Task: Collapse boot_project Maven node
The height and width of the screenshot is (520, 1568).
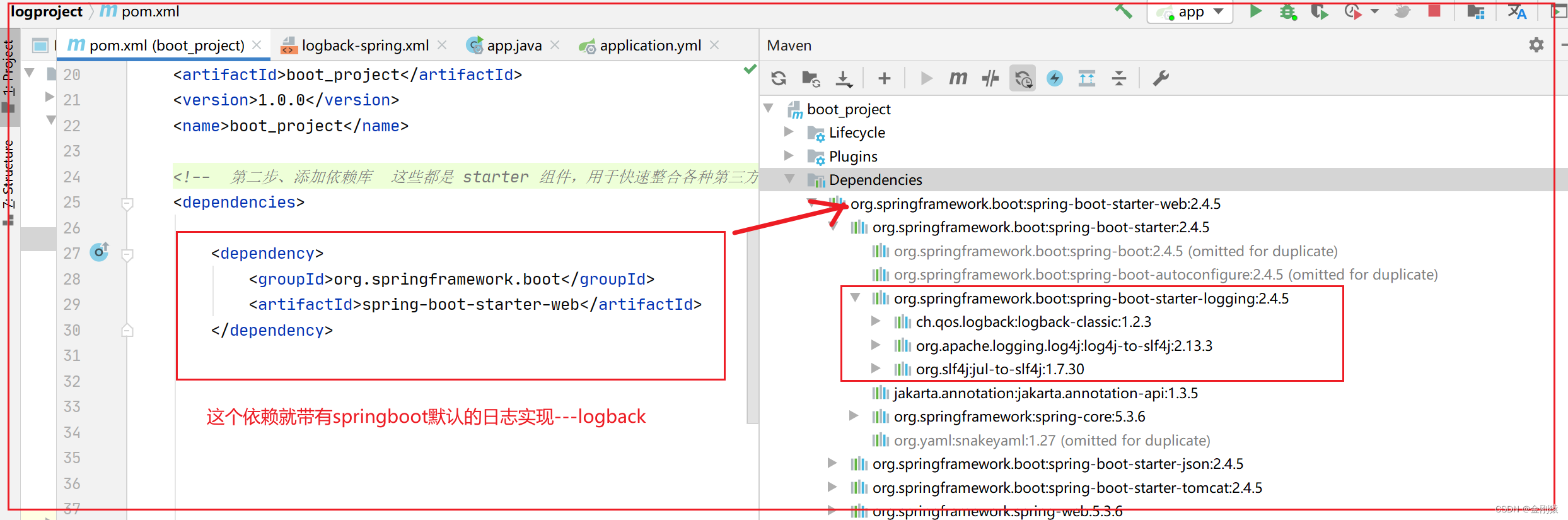Action: (769, 109)
